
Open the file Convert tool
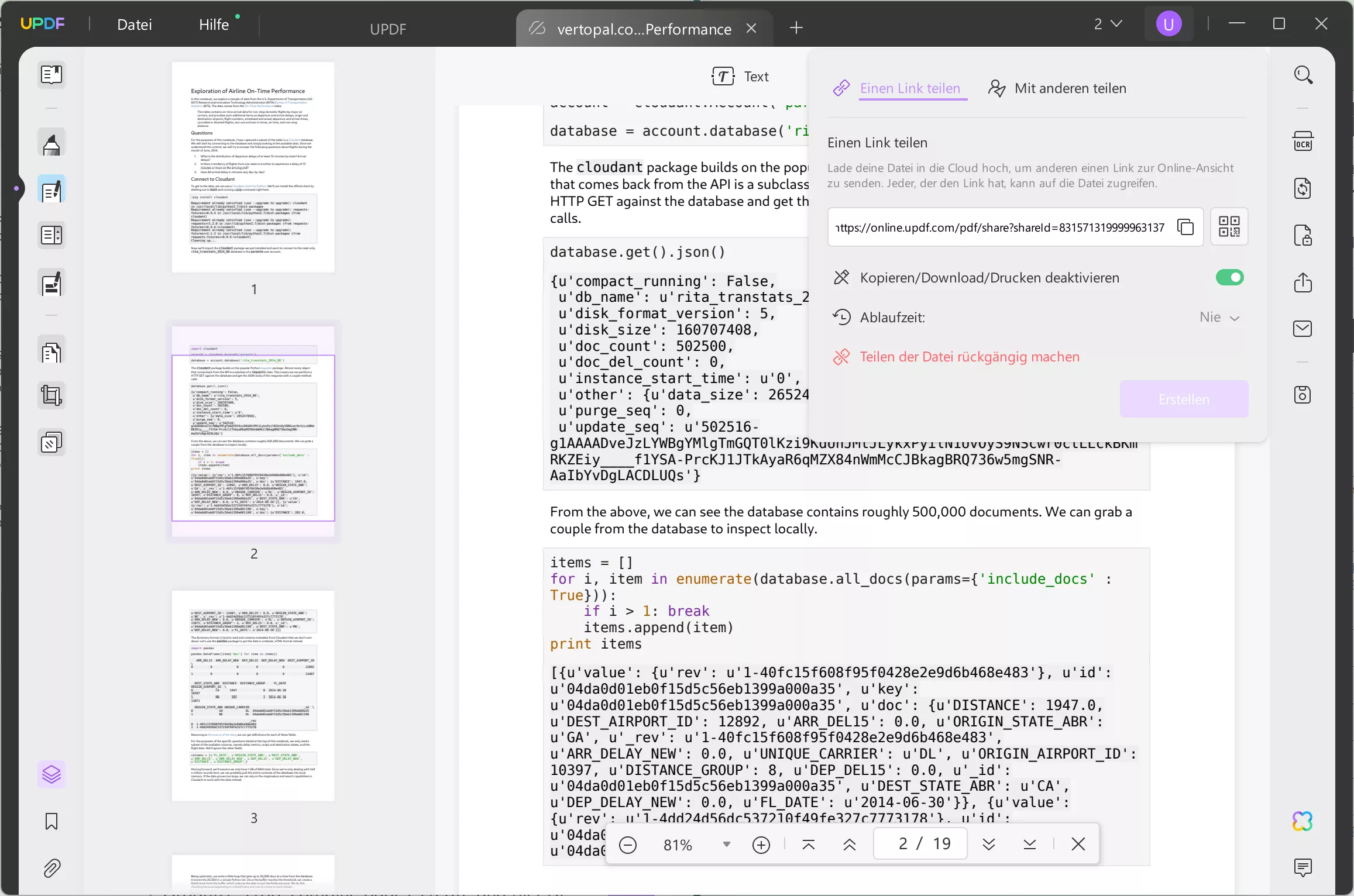pos(1303,188)
